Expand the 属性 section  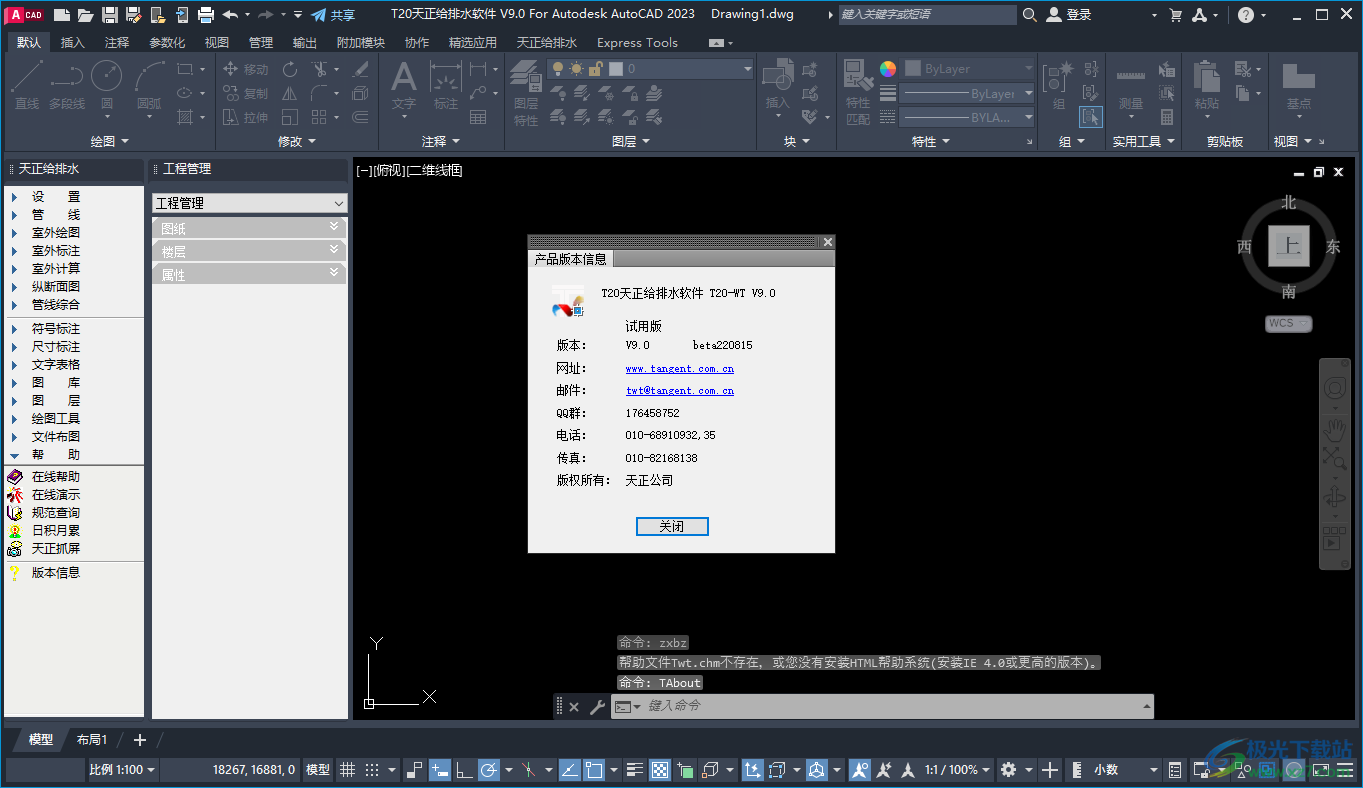tap(250, 274)
